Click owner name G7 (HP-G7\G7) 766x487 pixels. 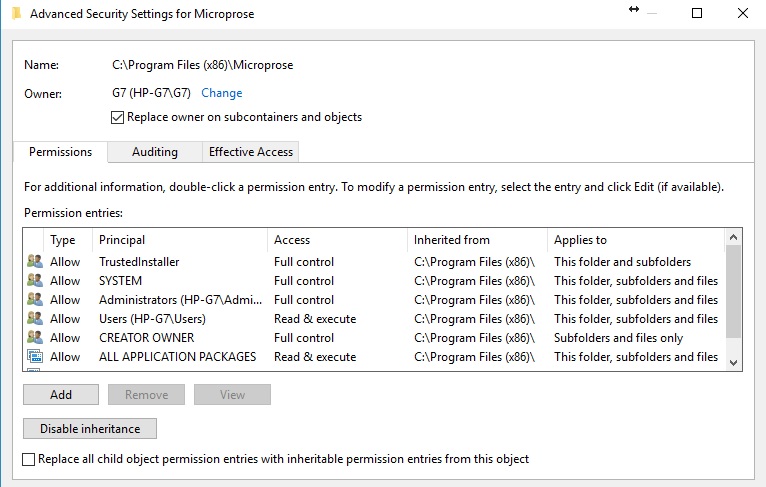[151, 93]
